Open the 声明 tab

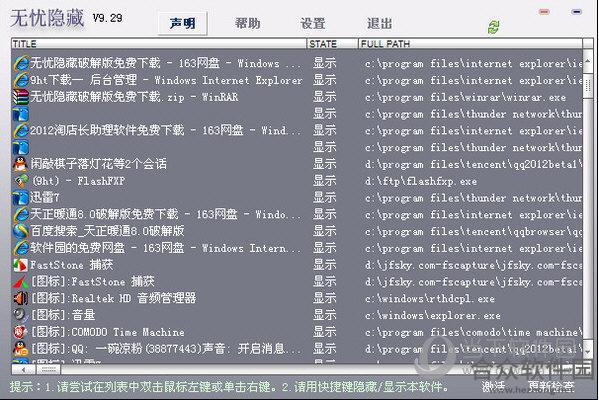183,23
